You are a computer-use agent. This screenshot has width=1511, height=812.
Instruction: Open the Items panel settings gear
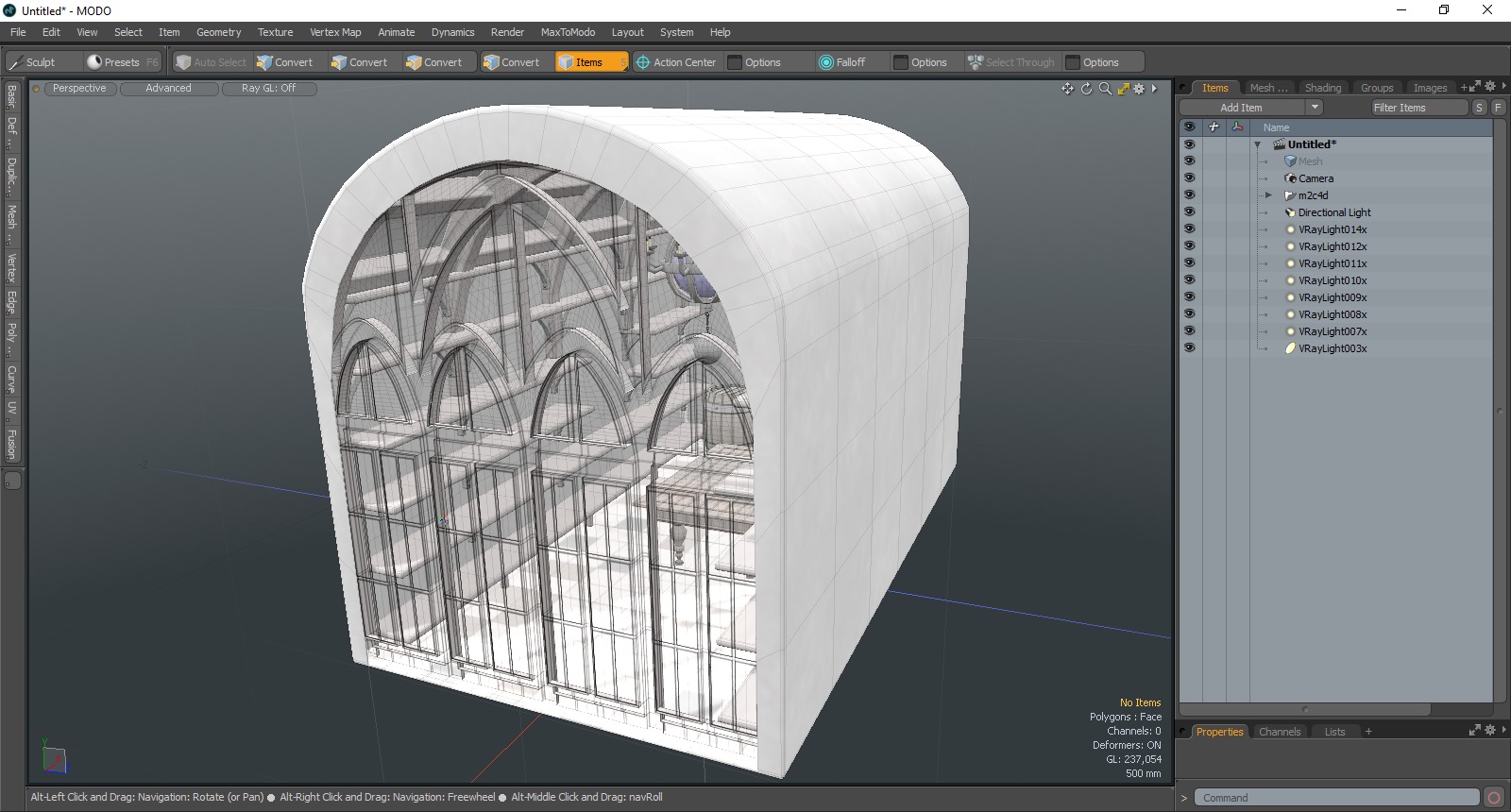[x=1490, y=87]
